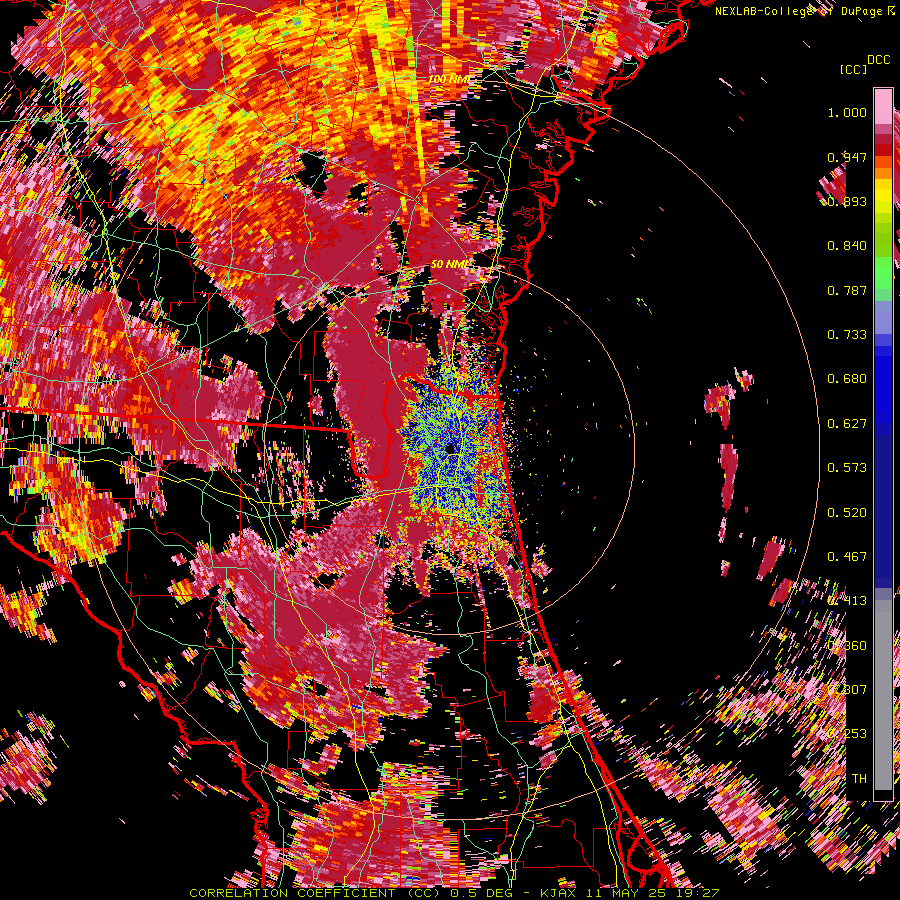Click the 0.787 scale value
This screenshot has height=900, width=900.
847,290
